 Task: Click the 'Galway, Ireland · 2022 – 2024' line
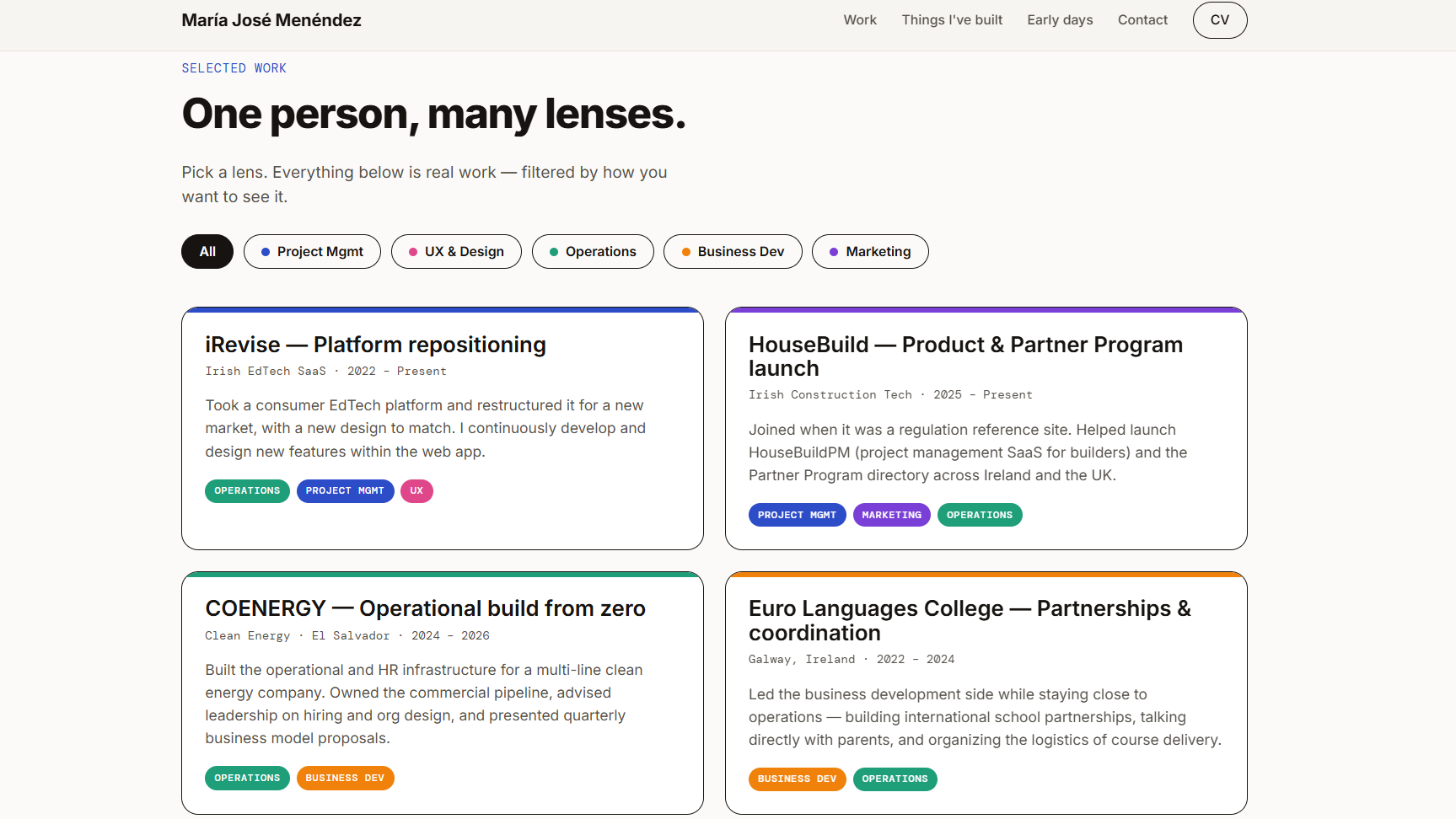(852, 660)
